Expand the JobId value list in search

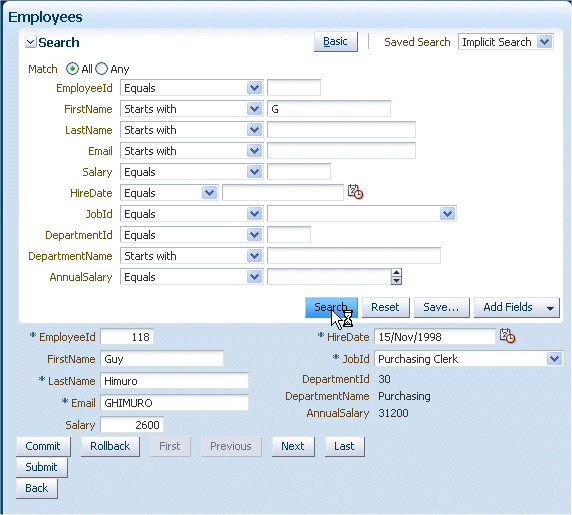click(x=448, y=214)
